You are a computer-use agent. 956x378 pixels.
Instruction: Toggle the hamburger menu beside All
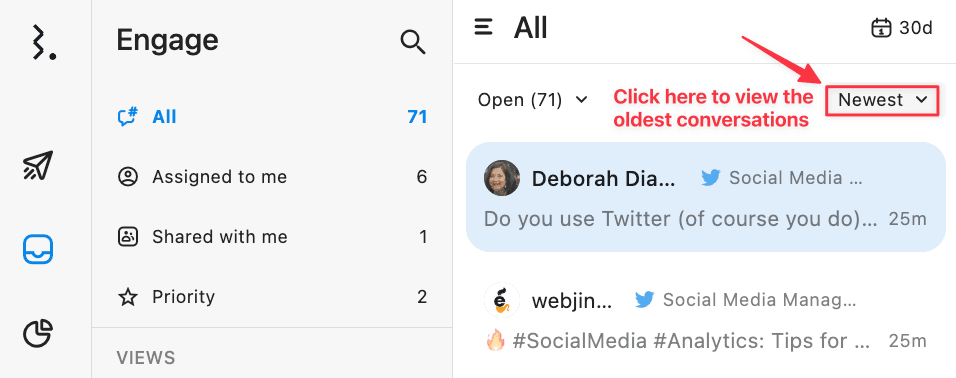tap(483, 27)
